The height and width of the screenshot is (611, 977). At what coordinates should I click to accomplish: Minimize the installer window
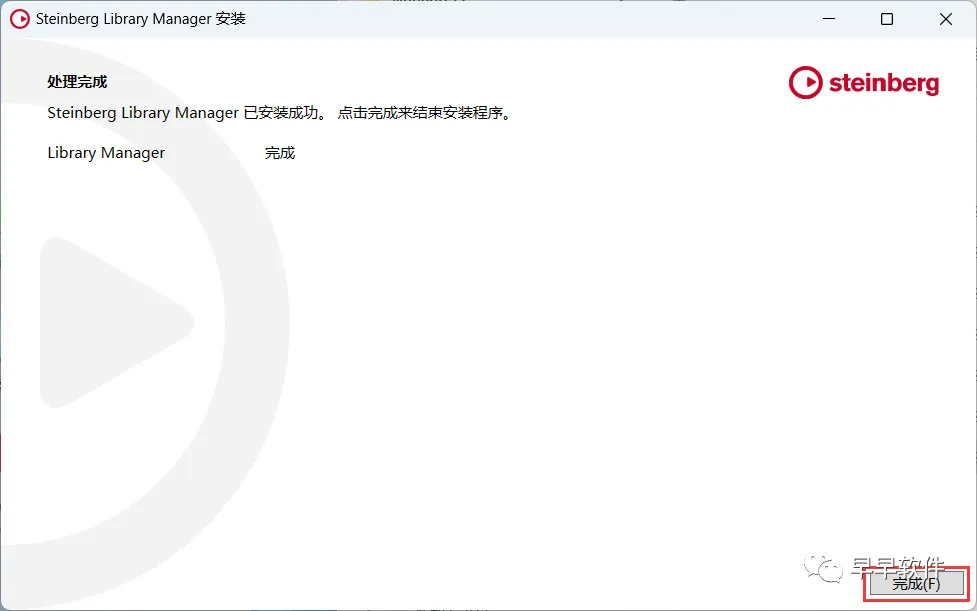click(x=829, y=19)
